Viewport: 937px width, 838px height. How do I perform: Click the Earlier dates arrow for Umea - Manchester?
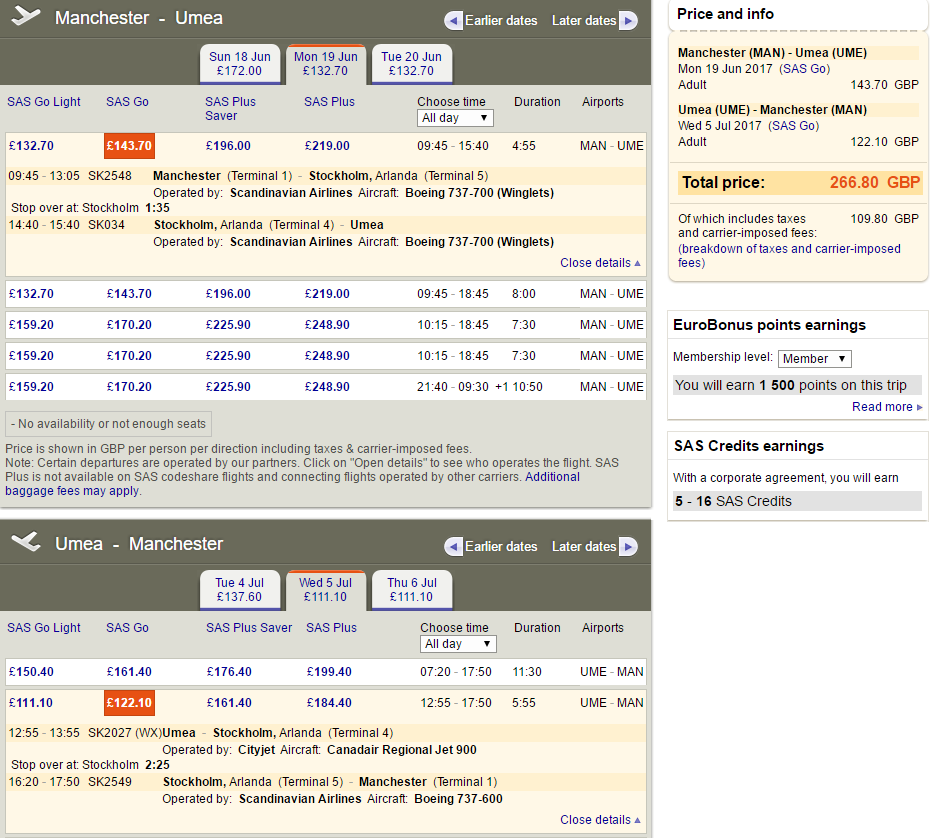click(454, 547)
